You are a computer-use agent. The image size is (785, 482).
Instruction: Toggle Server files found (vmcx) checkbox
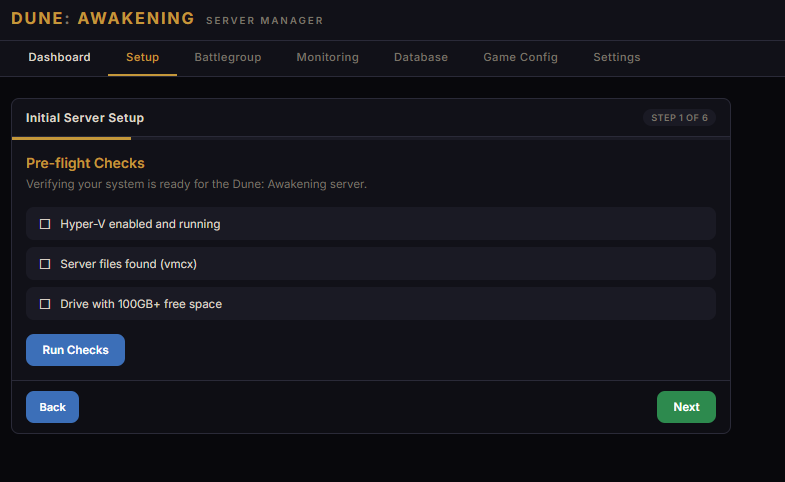(45, 264)
